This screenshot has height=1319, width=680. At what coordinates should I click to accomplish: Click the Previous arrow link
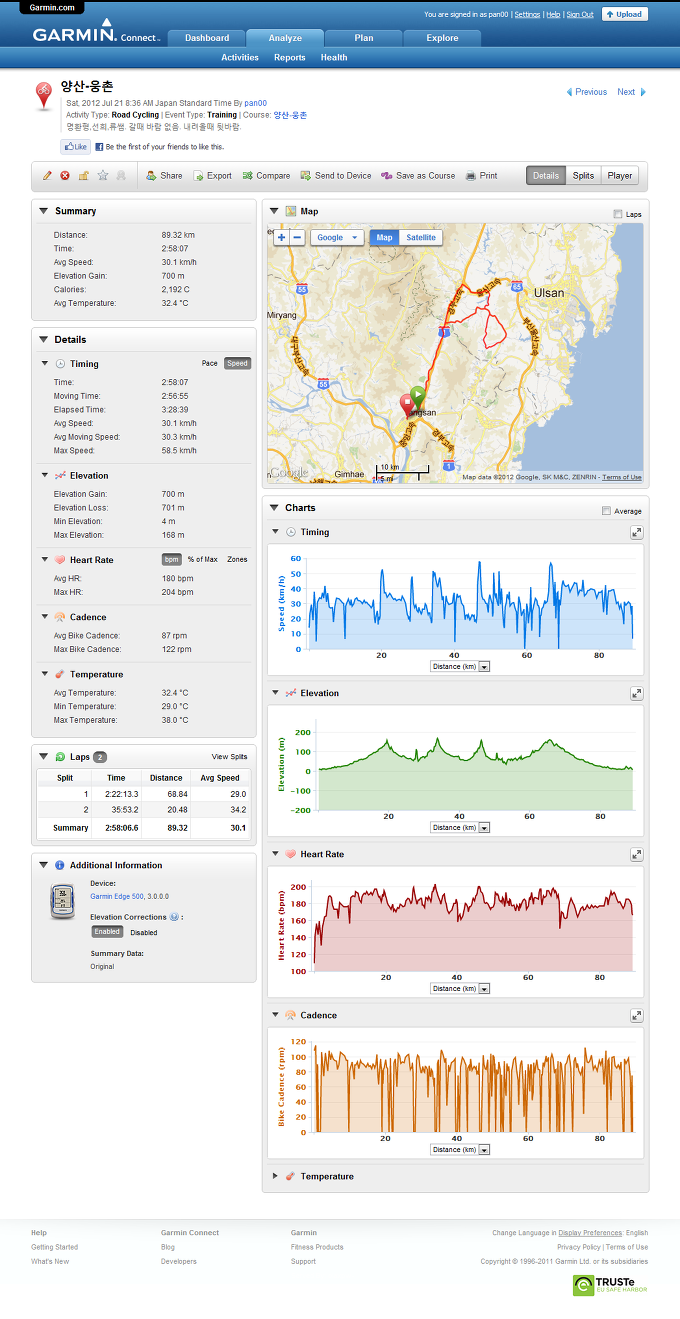coord(586,92)
